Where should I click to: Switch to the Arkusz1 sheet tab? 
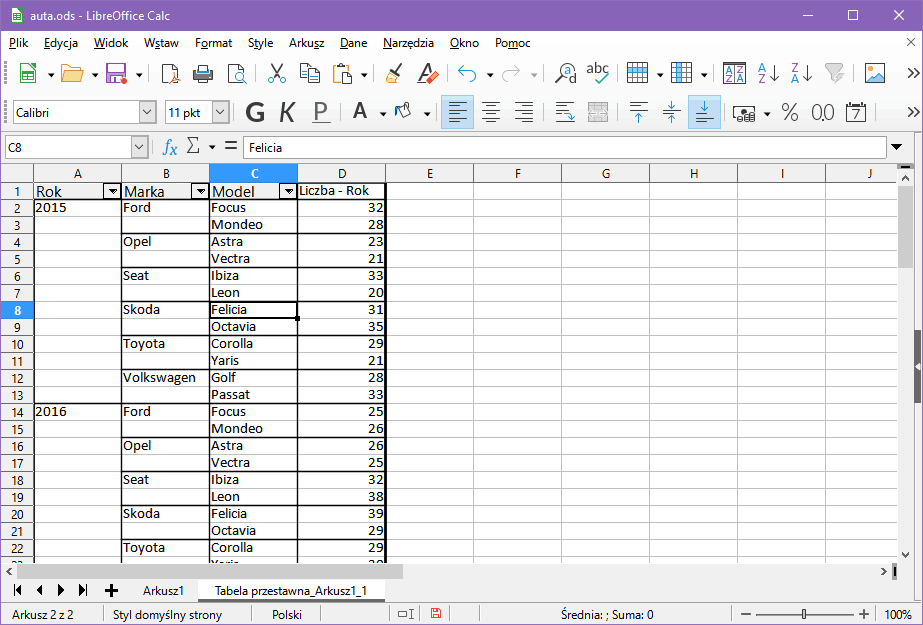tap(163, 591)
